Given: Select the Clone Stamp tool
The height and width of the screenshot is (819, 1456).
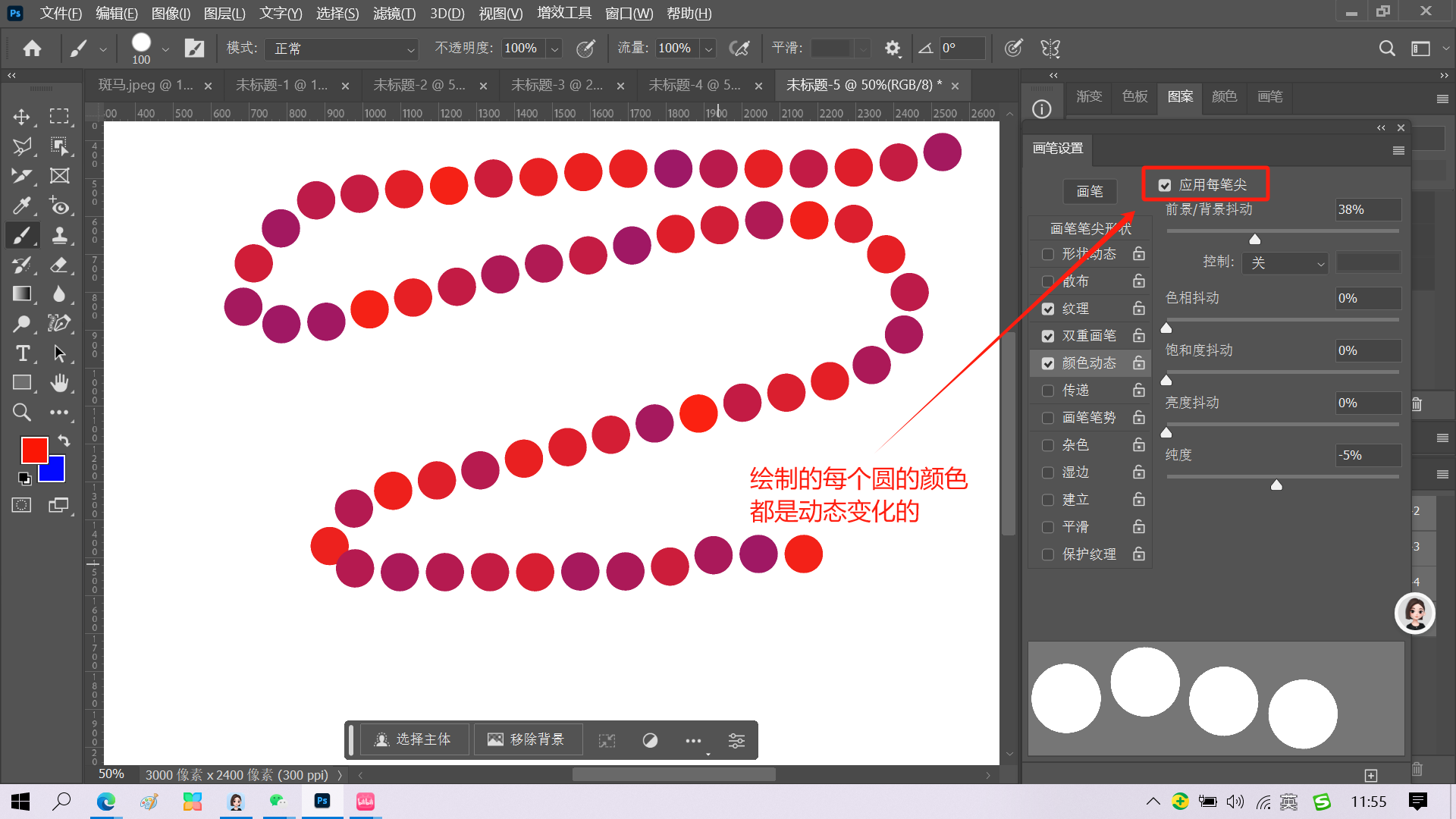Looking at the screenshot, I should 59,235.
